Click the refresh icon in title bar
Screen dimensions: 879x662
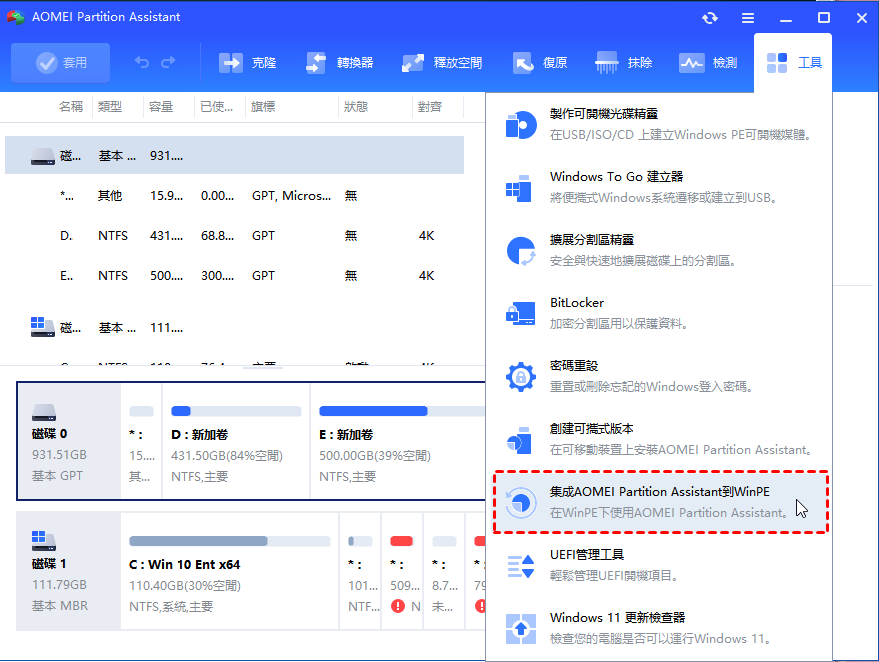pos(710,18)
